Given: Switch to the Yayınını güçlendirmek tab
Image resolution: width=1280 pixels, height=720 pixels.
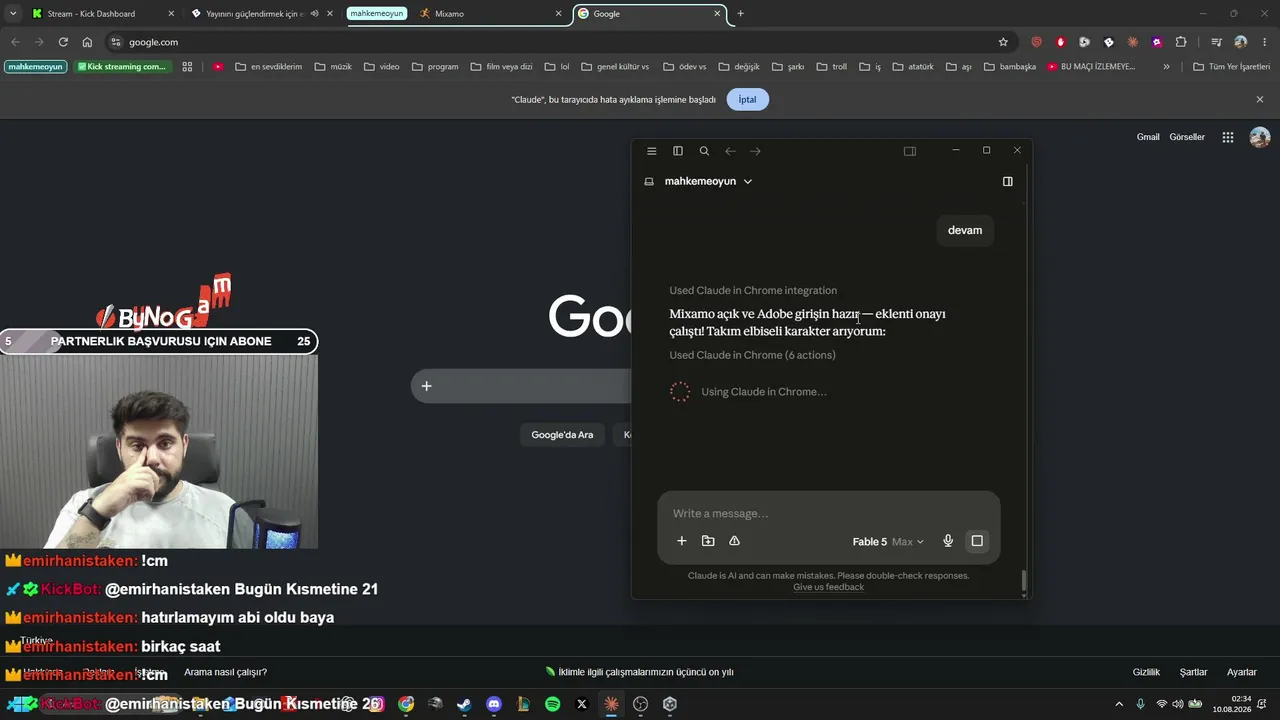Looking at the screenshot, I should (264, 14).
